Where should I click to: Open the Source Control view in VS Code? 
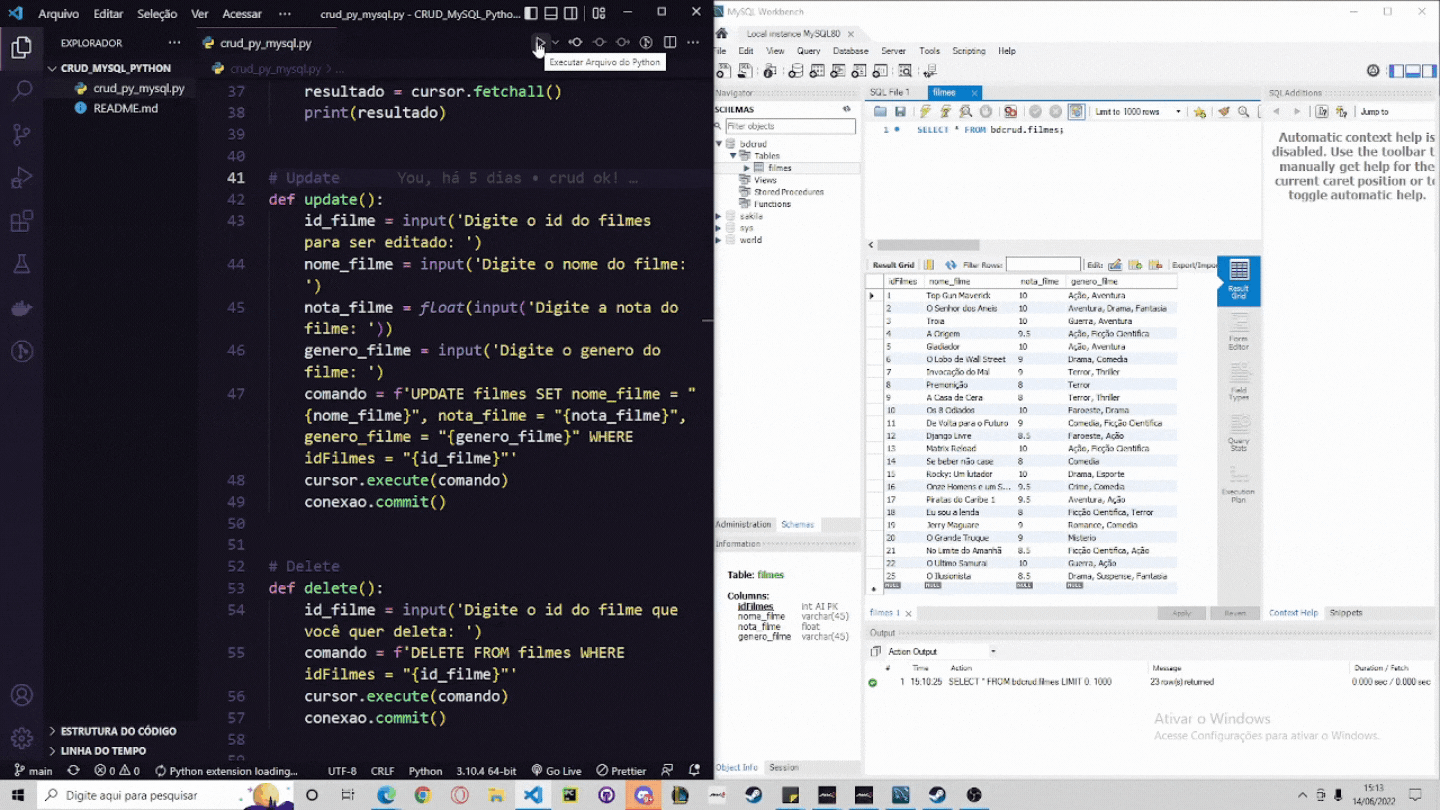point(21,134)
